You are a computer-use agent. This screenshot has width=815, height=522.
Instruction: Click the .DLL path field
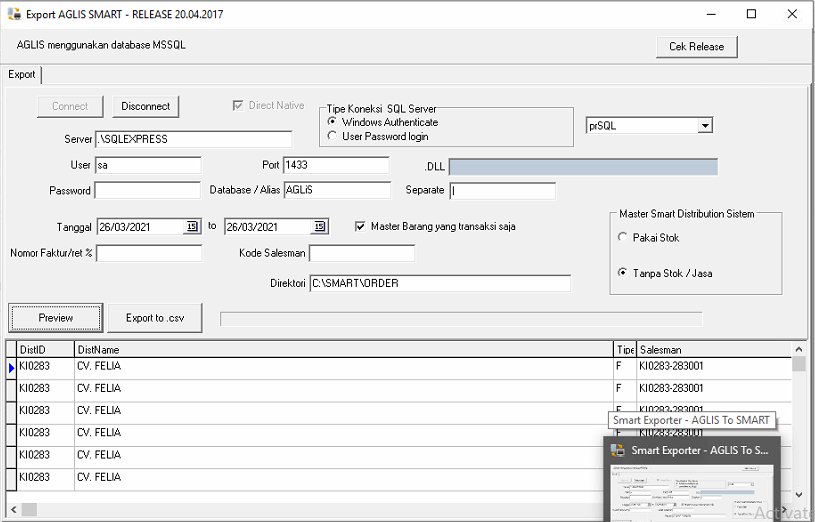click(583, 167)
